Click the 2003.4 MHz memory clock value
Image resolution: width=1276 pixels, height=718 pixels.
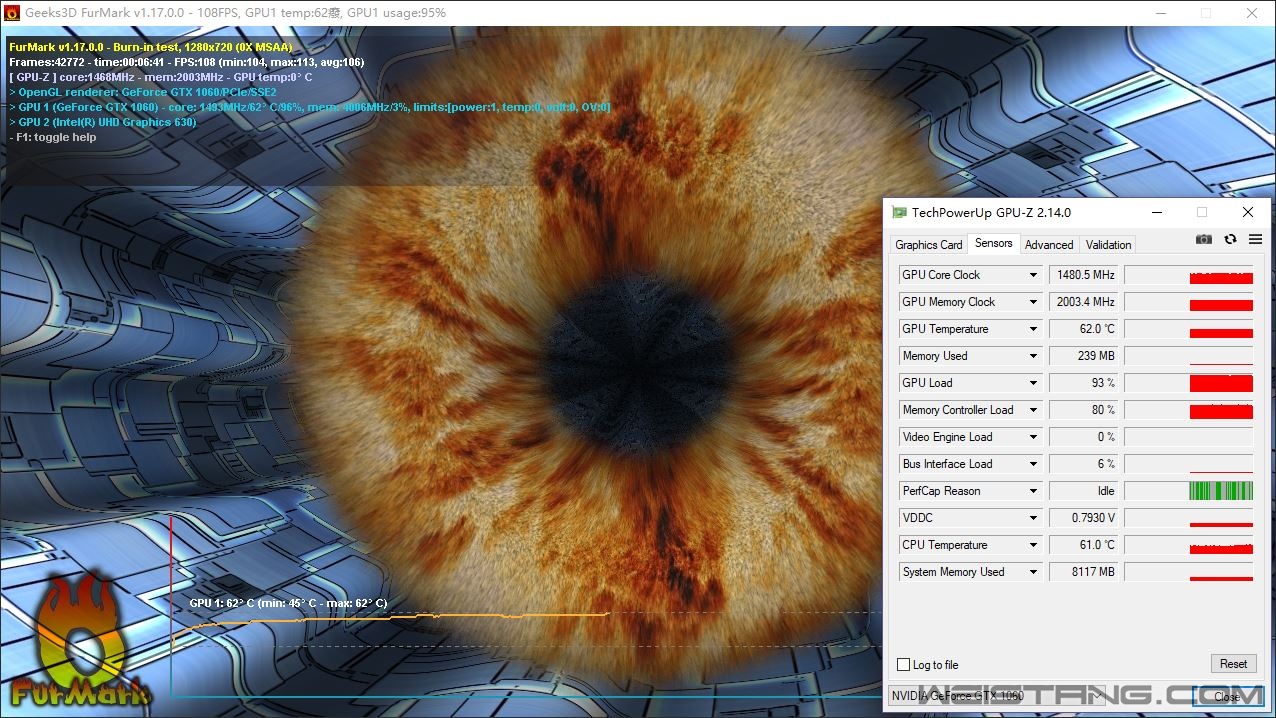tap(1083, 302)
